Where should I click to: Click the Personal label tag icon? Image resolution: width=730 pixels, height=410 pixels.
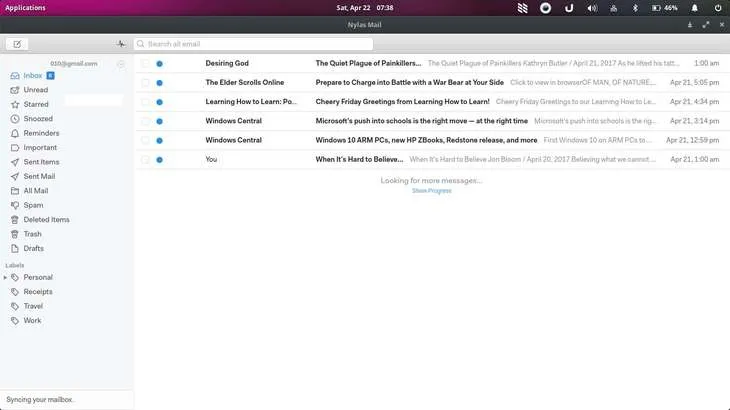tap(15, 277)
